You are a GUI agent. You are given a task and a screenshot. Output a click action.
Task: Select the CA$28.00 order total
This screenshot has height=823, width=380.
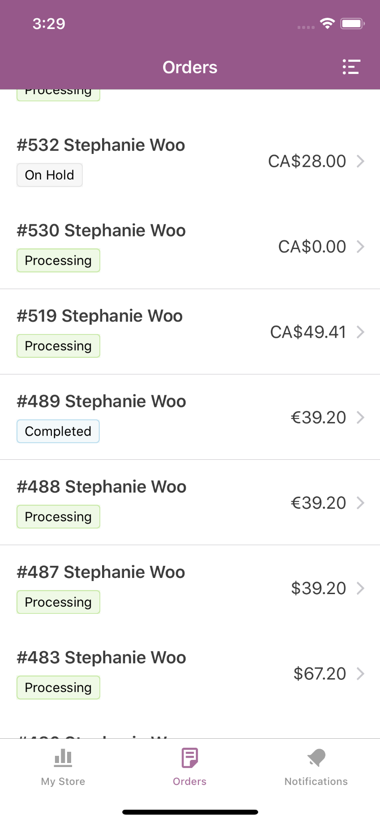click(x=307, y=161)
